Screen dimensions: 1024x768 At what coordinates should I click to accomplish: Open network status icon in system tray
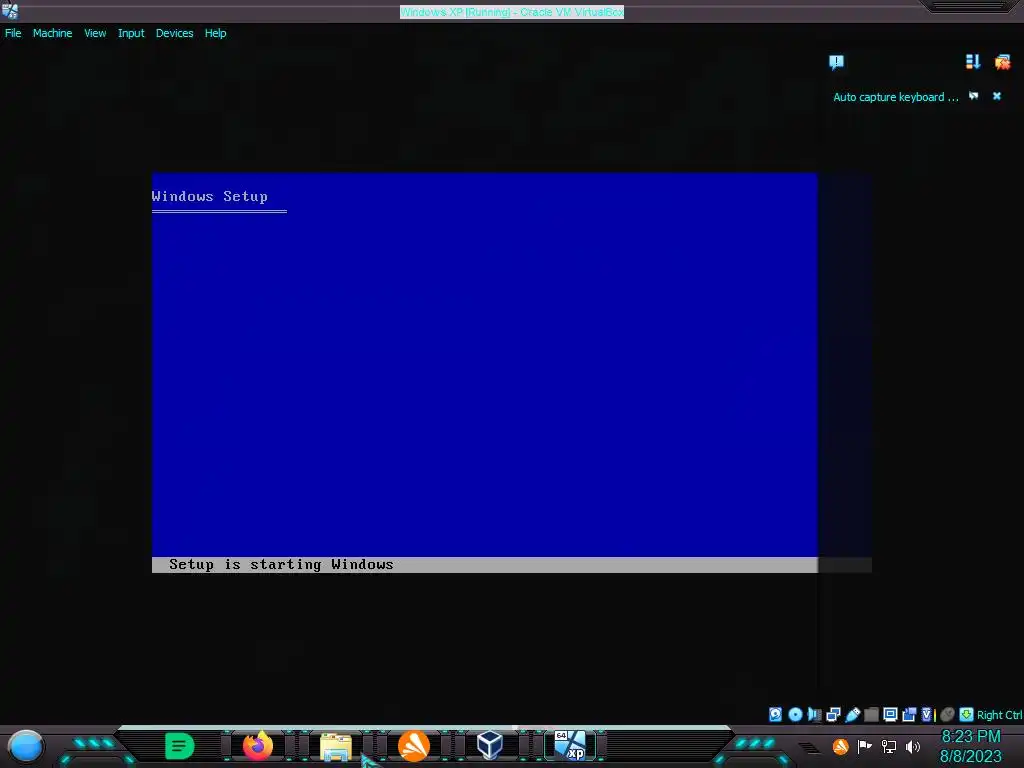click(889, 746)
